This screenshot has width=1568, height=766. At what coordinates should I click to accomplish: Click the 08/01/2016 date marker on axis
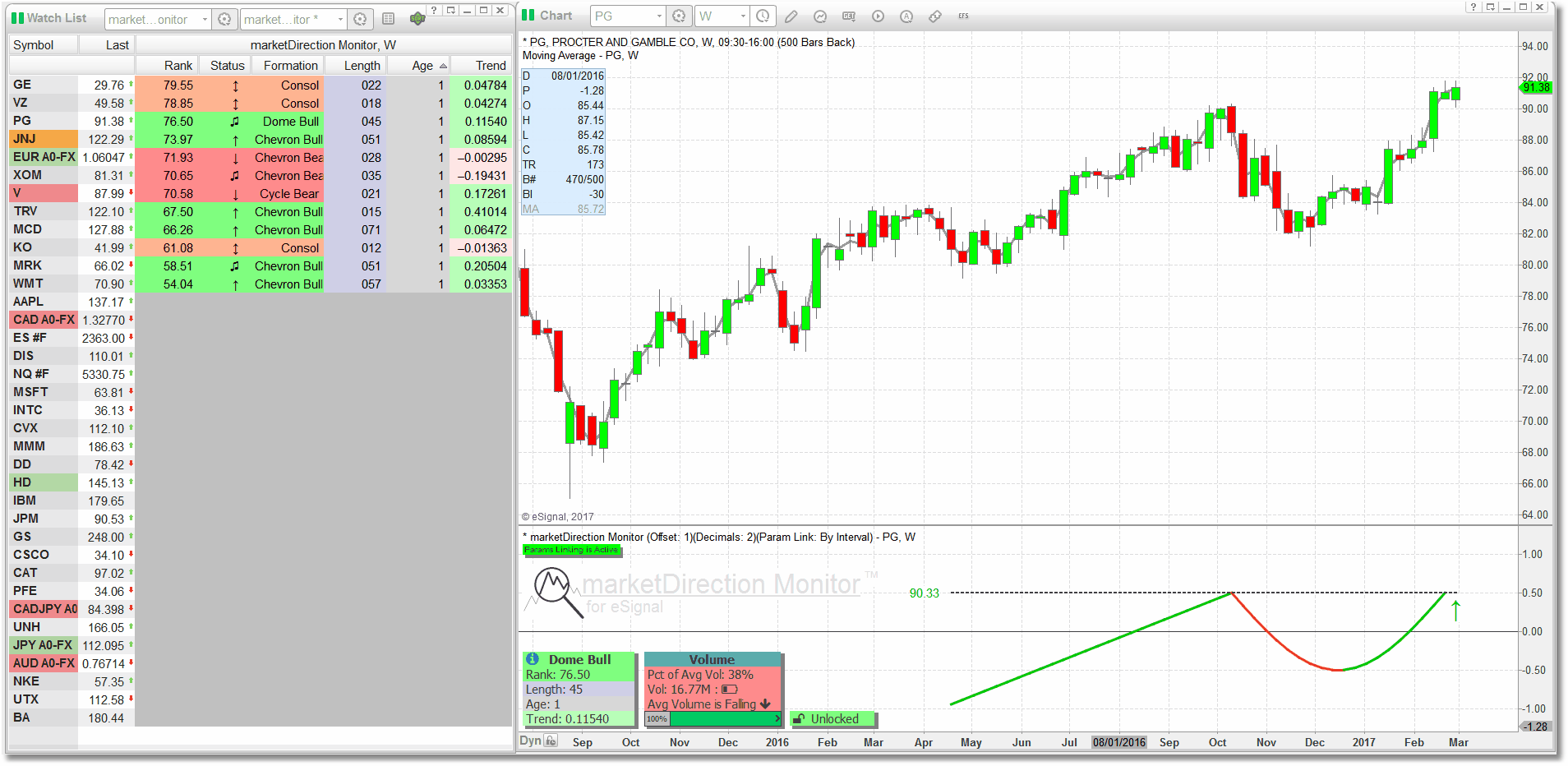1118,742
